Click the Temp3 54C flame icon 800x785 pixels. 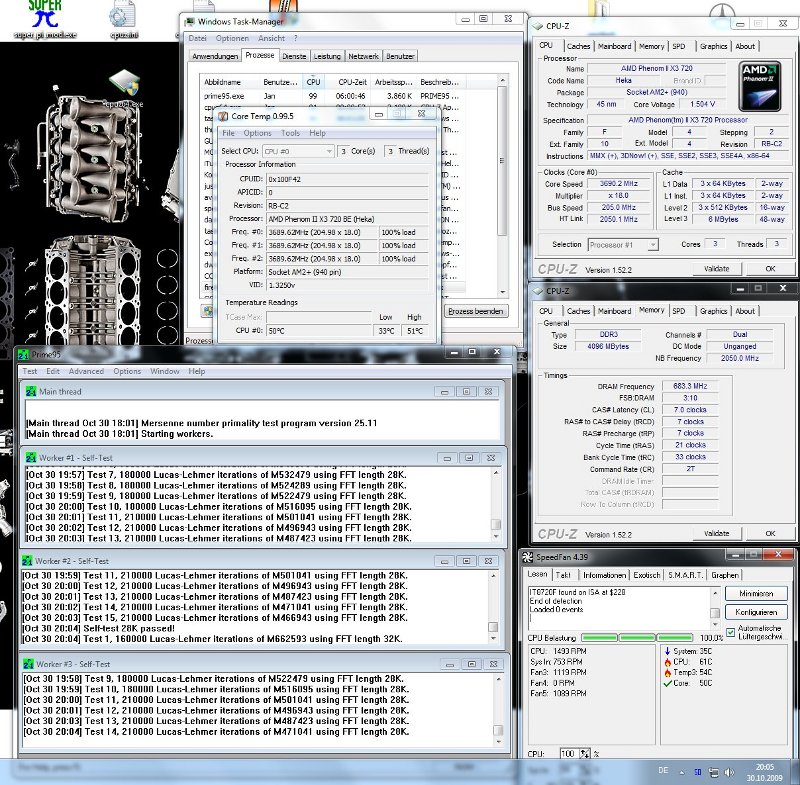tap(667, 672)
